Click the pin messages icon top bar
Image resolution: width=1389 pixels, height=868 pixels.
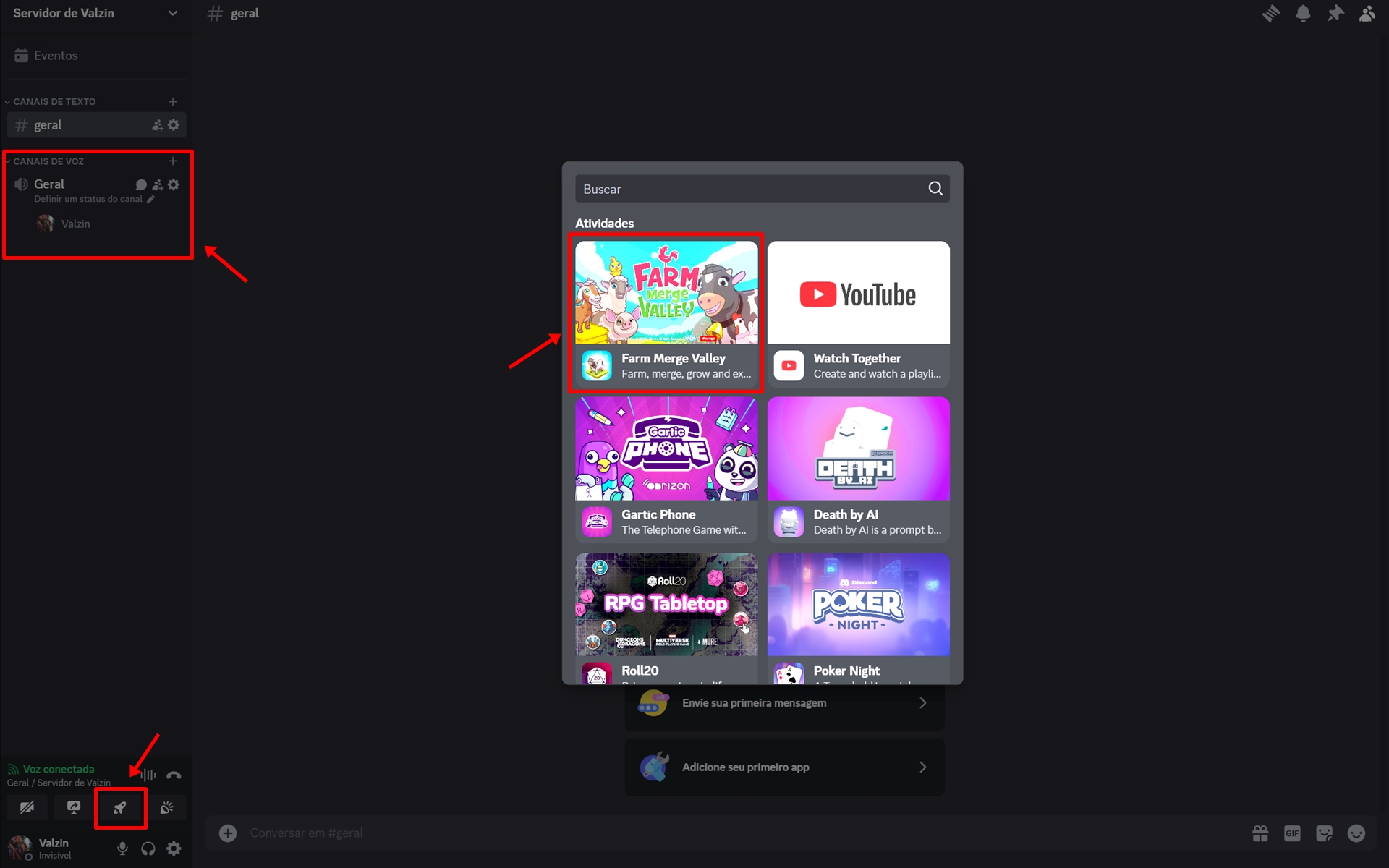(1335, 13)
